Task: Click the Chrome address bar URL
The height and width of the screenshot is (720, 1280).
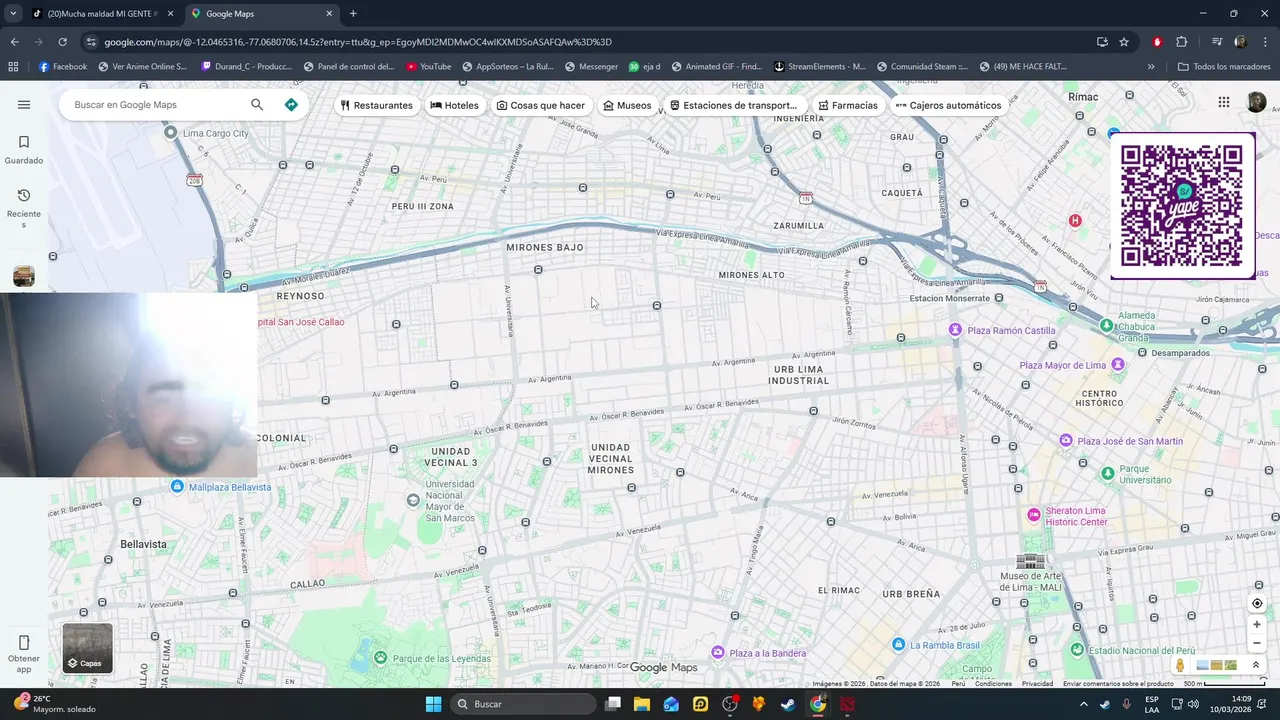Action: coord(358,42)
